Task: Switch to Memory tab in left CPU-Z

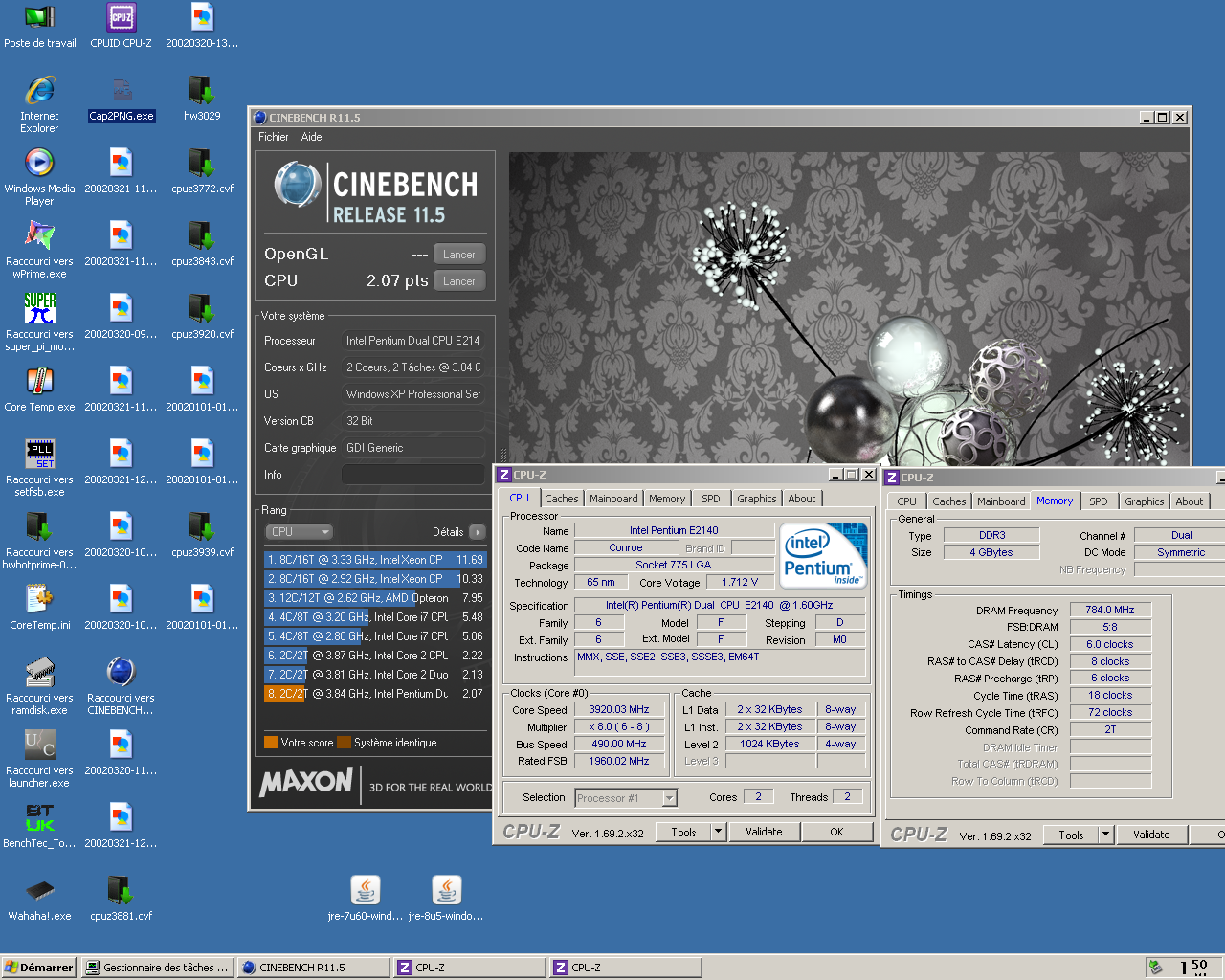Action: [667, 499]
